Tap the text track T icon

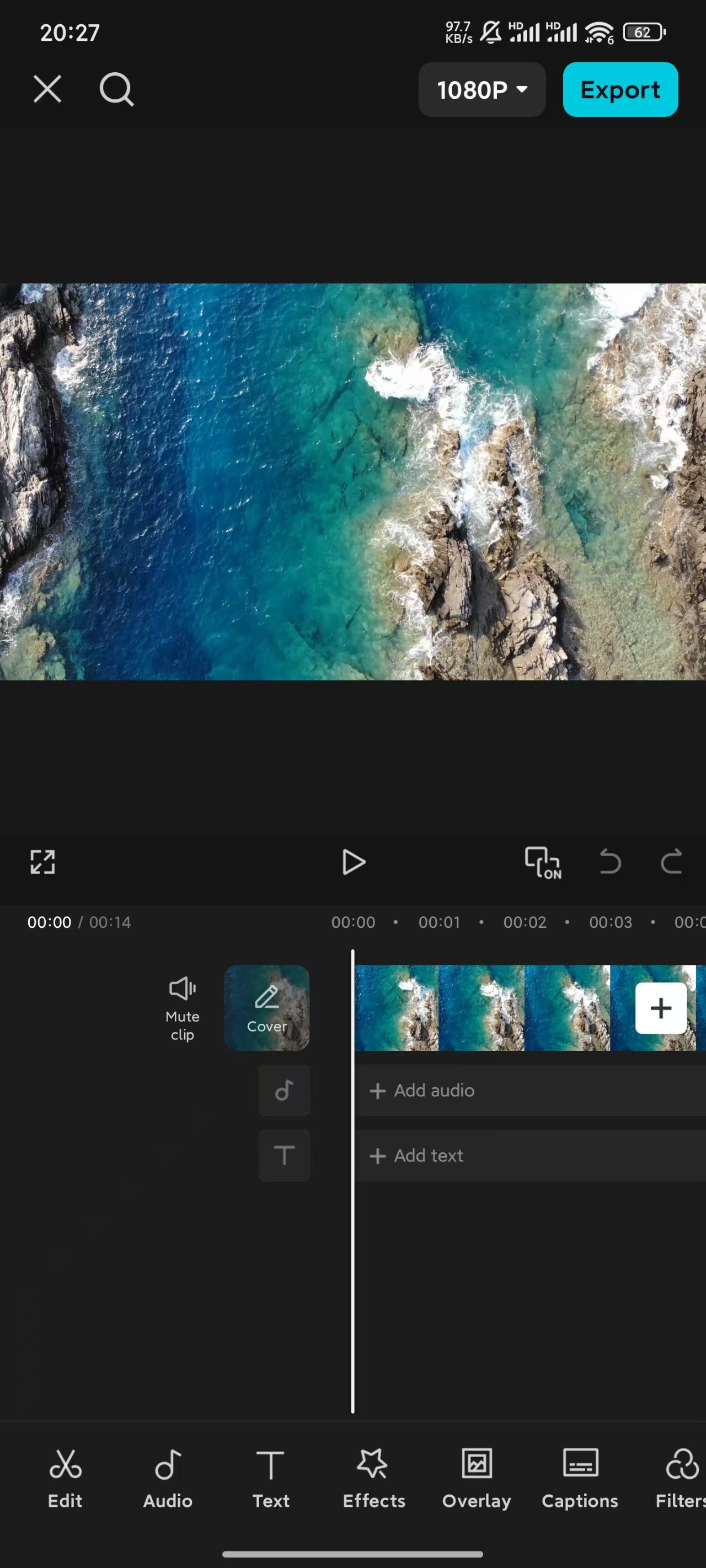(285, 1155)
